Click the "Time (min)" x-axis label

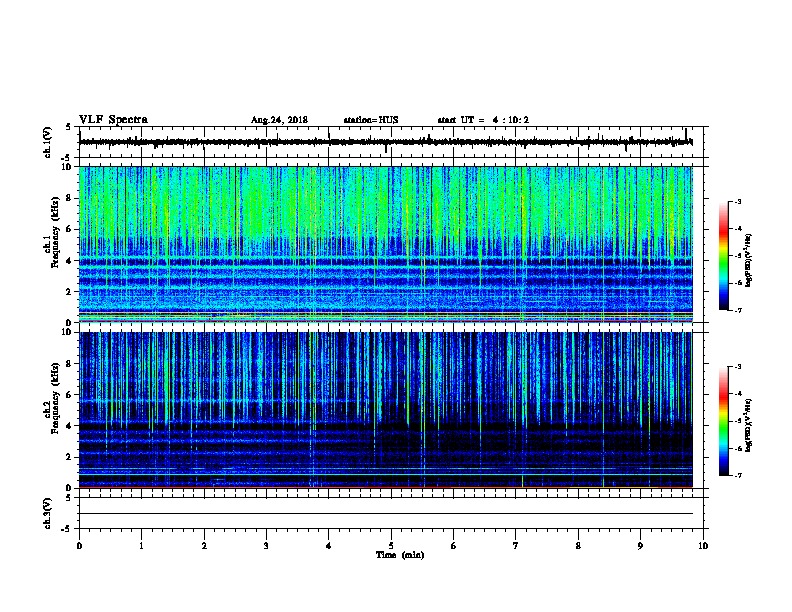pos(400,555)
